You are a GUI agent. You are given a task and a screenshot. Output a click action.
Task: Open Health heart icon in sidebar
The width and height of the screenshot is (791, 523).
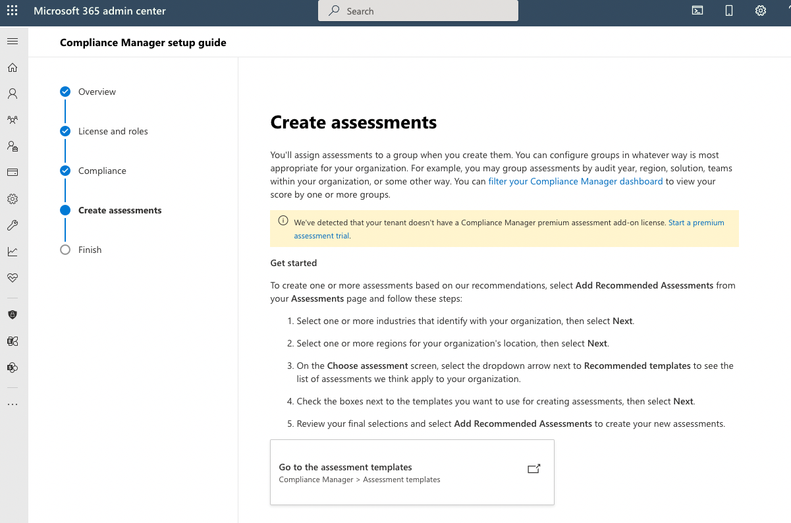13,277
